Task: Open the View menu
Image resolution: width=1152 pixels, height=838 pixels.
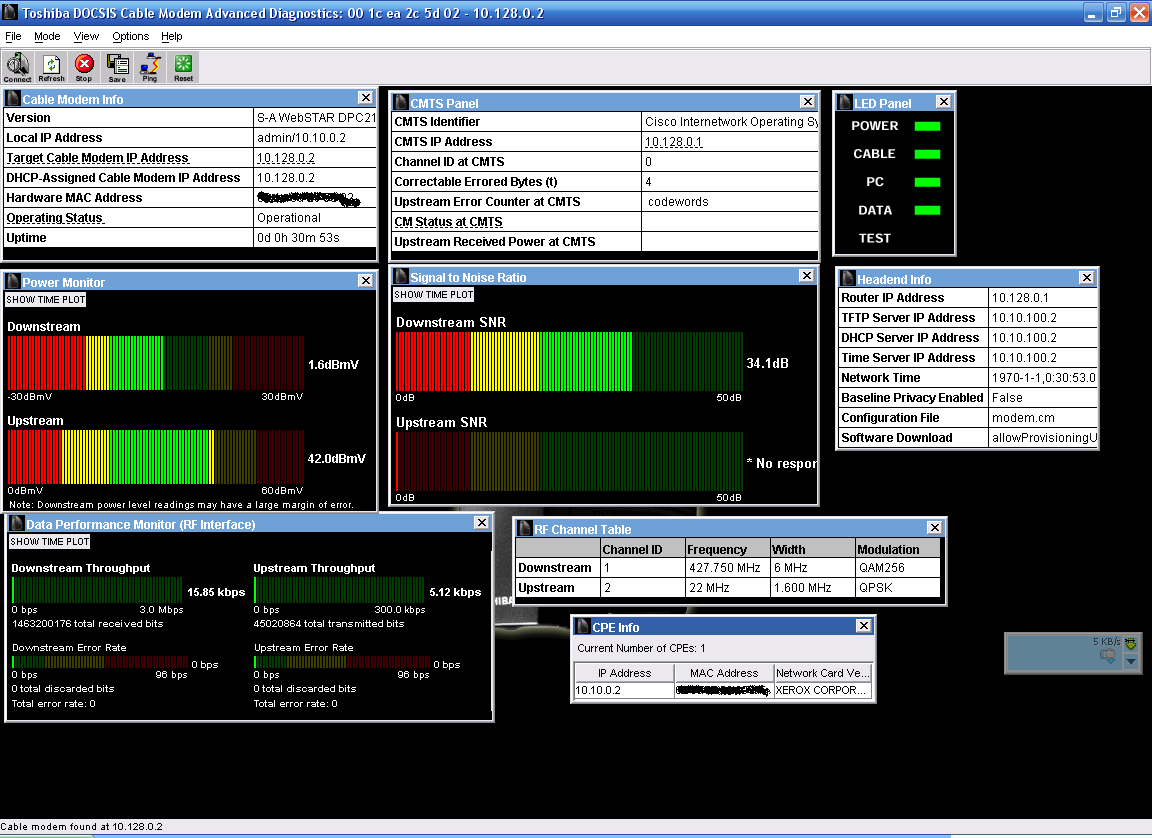Action: click(x=86, y=36)
